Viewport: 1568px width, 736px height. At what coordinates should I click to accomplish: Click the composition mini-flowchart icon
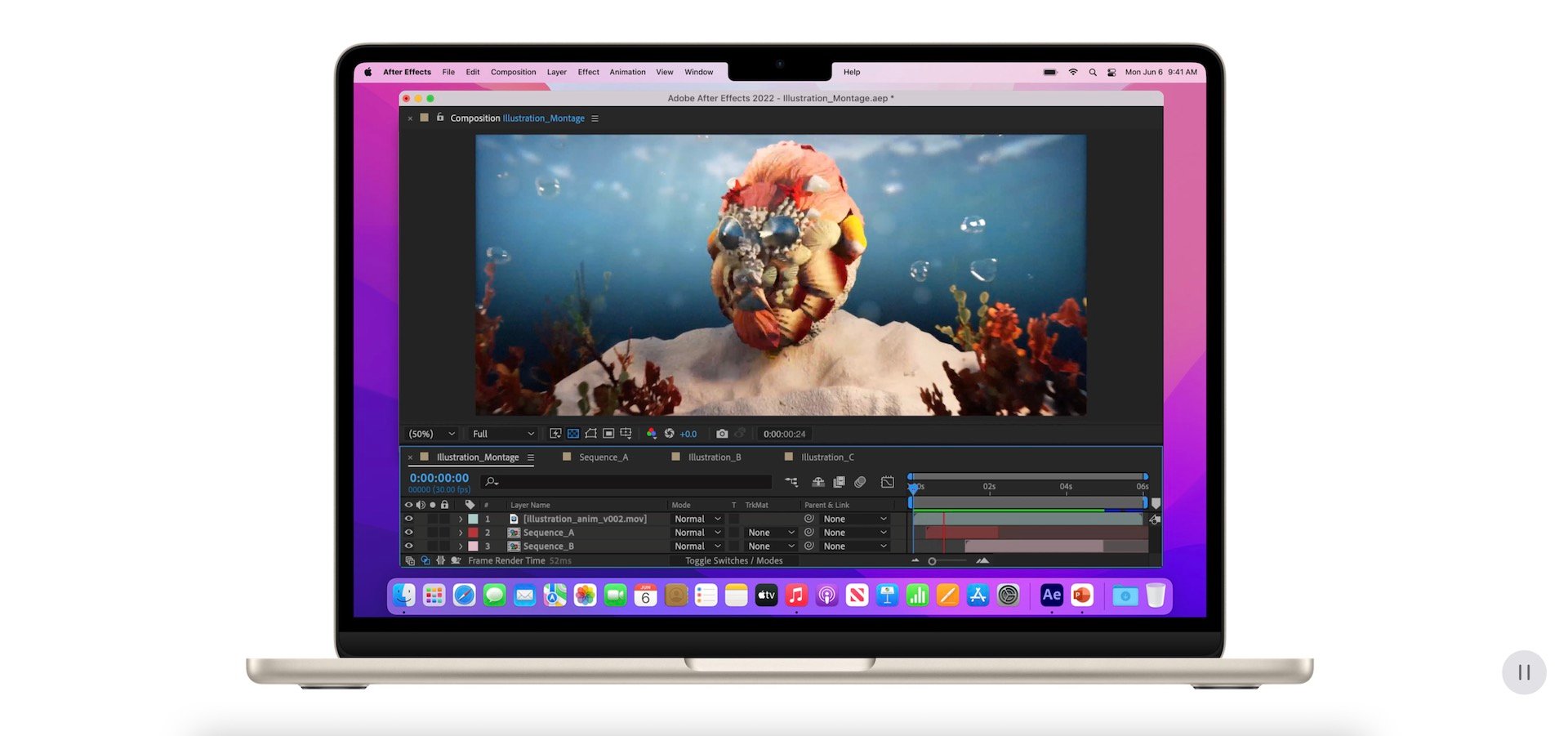coord(791,482)
